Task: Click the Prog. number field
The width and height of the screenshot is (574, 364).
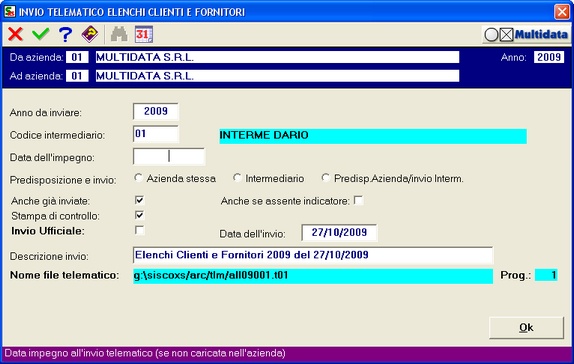Action: [546, 275]
